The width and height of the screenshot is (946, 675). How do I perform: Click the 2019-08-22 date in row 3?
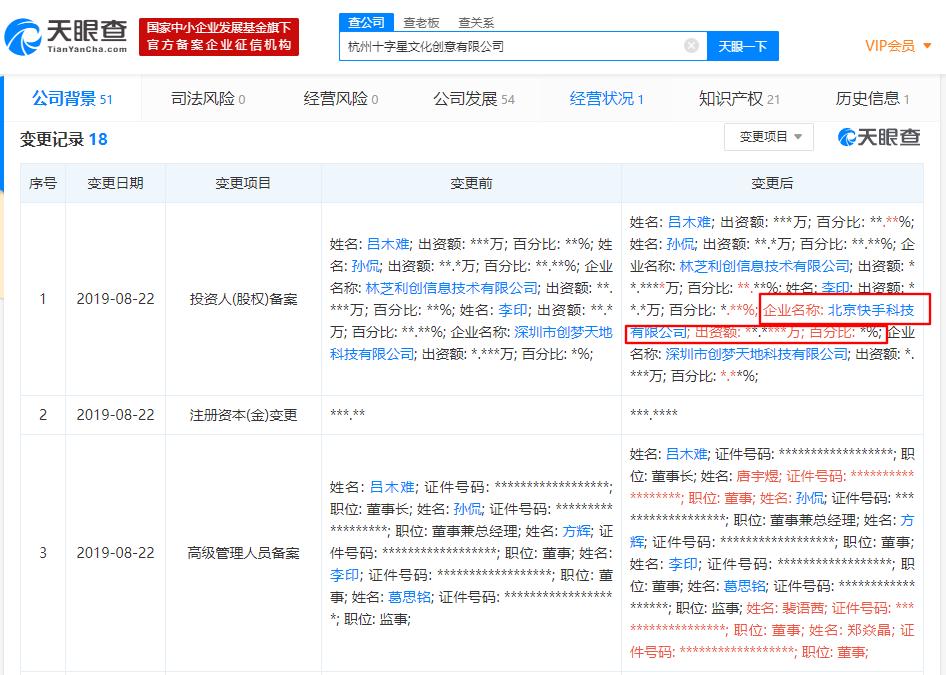115,553
